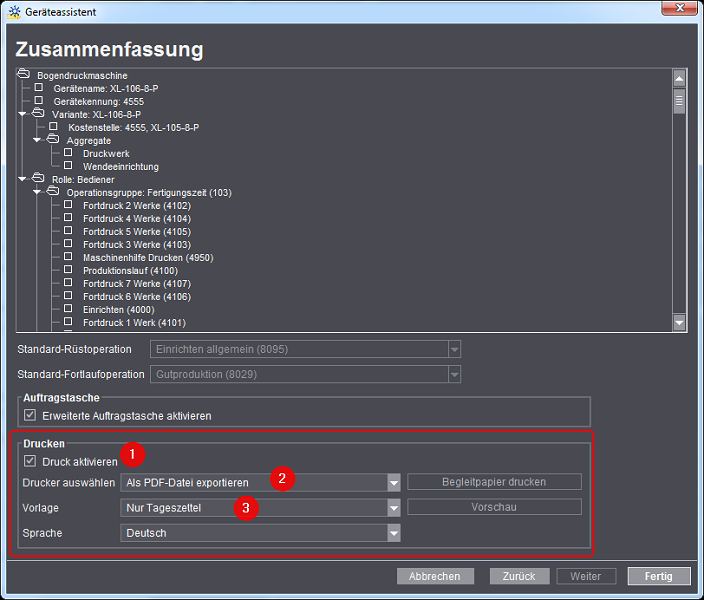Open the Drucker auswählen dropdown

point(394,482)
